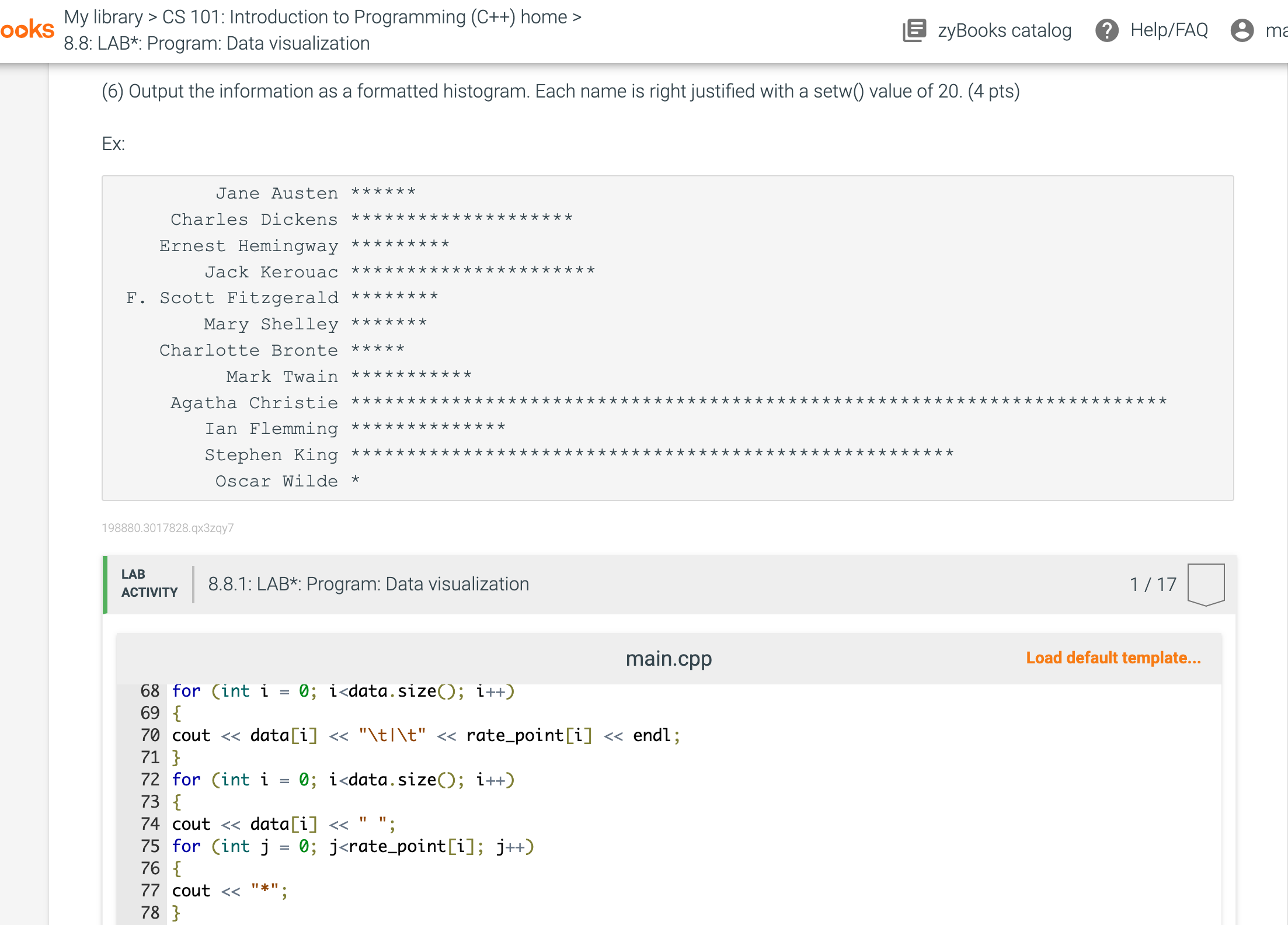Navigate to My library breadcrumb
Image resolution: width=1288 pixels, height=925 pixels.
tap(102, 17)
